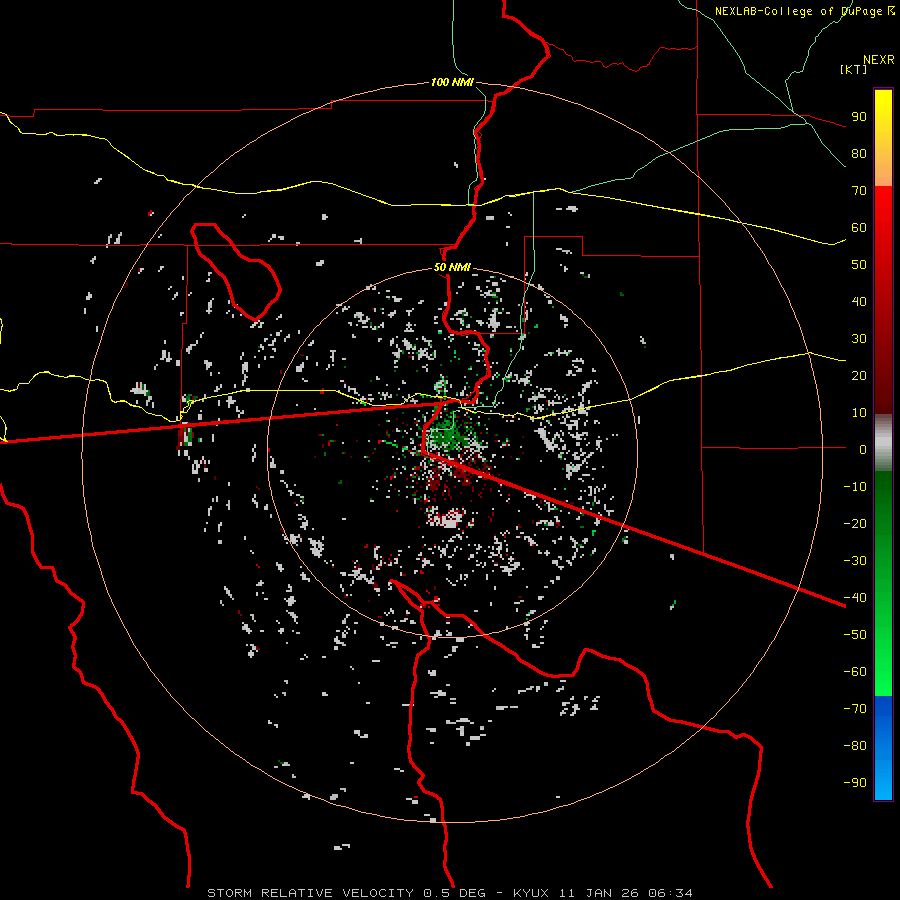This screenshot has height=900, width=900.
Task: Click the positive 10 knot scale value
Action: pyautogui.click(x=859, y=413)
